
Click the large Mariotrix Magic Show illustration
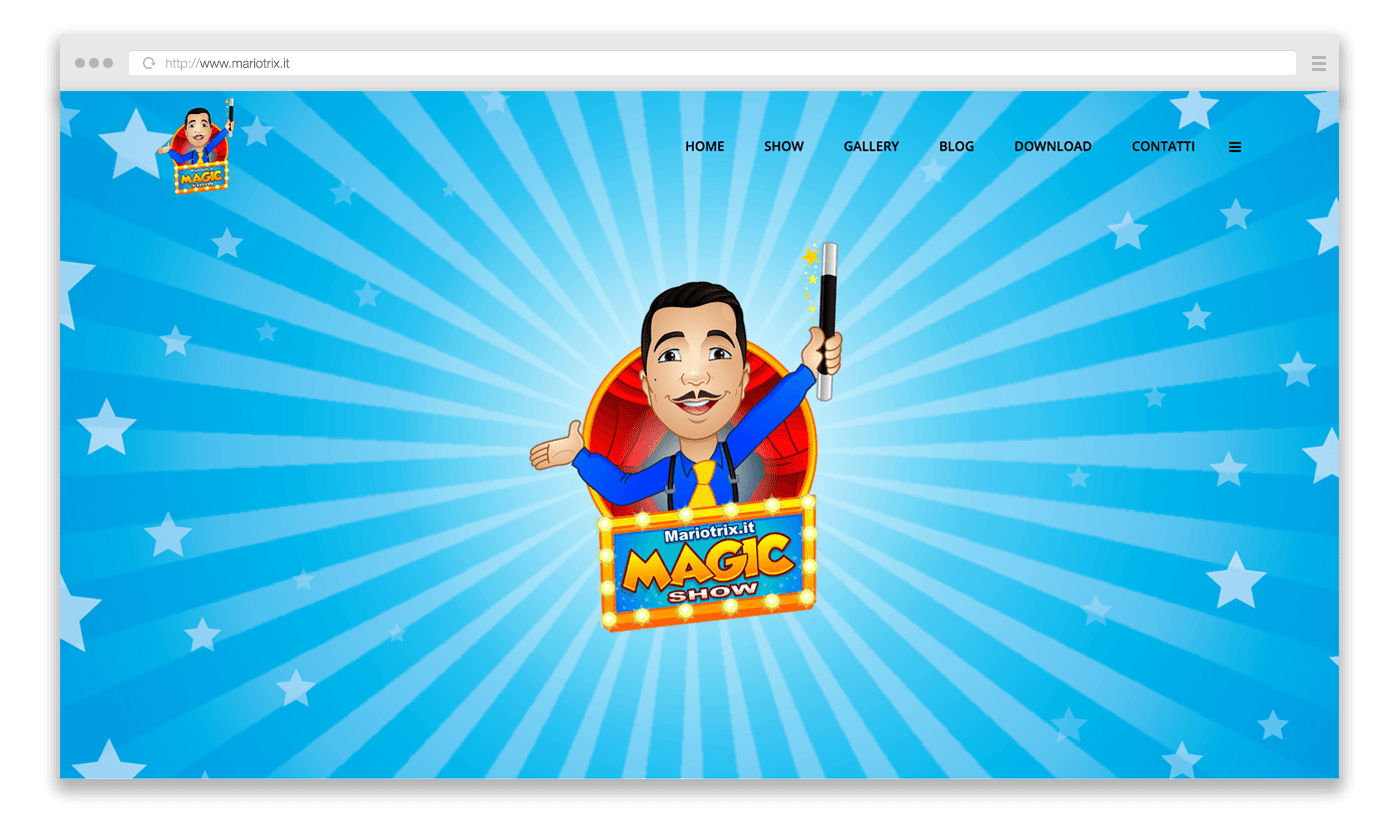click(x=686, y=437)
